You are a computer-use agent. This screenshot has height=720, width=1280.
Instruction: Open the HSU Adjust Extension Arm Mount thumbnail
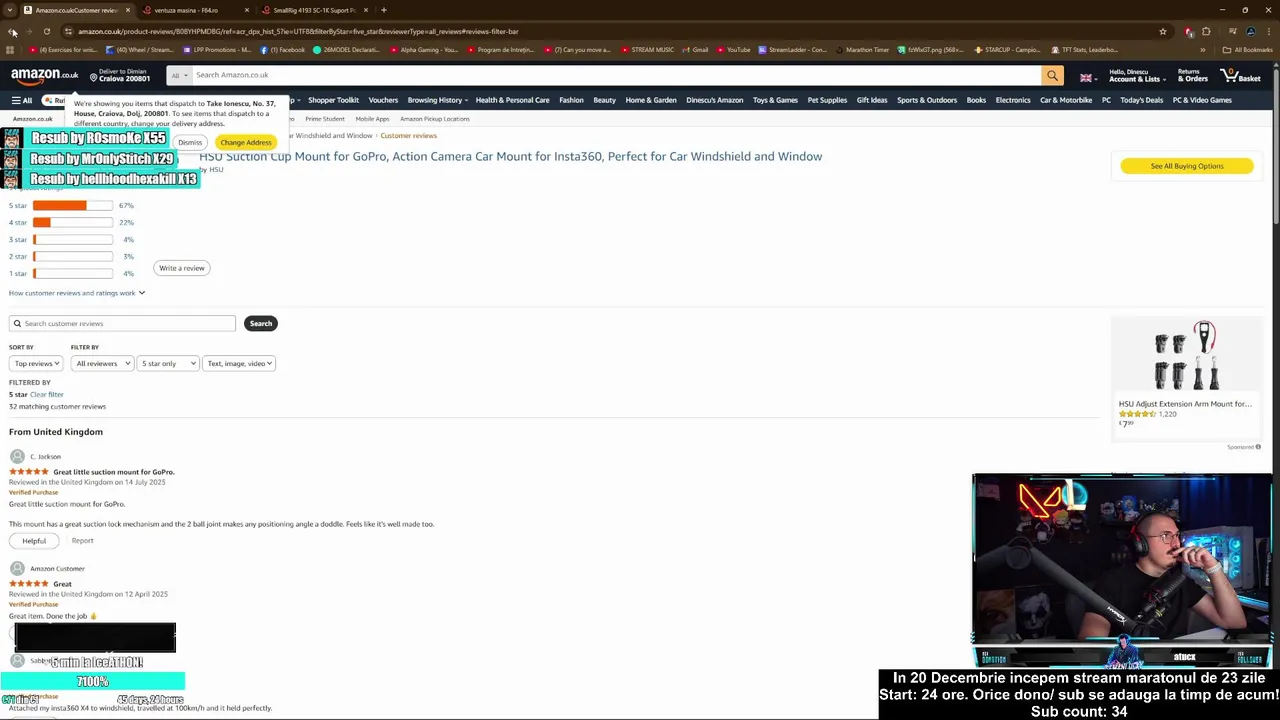[1185, 357]
